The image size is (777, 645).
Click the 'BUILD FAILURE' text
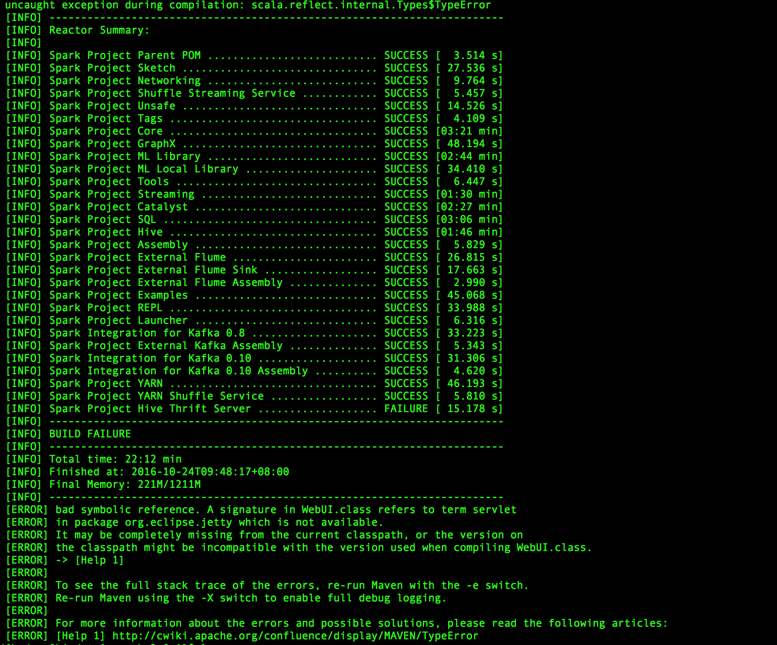point(90,434)
